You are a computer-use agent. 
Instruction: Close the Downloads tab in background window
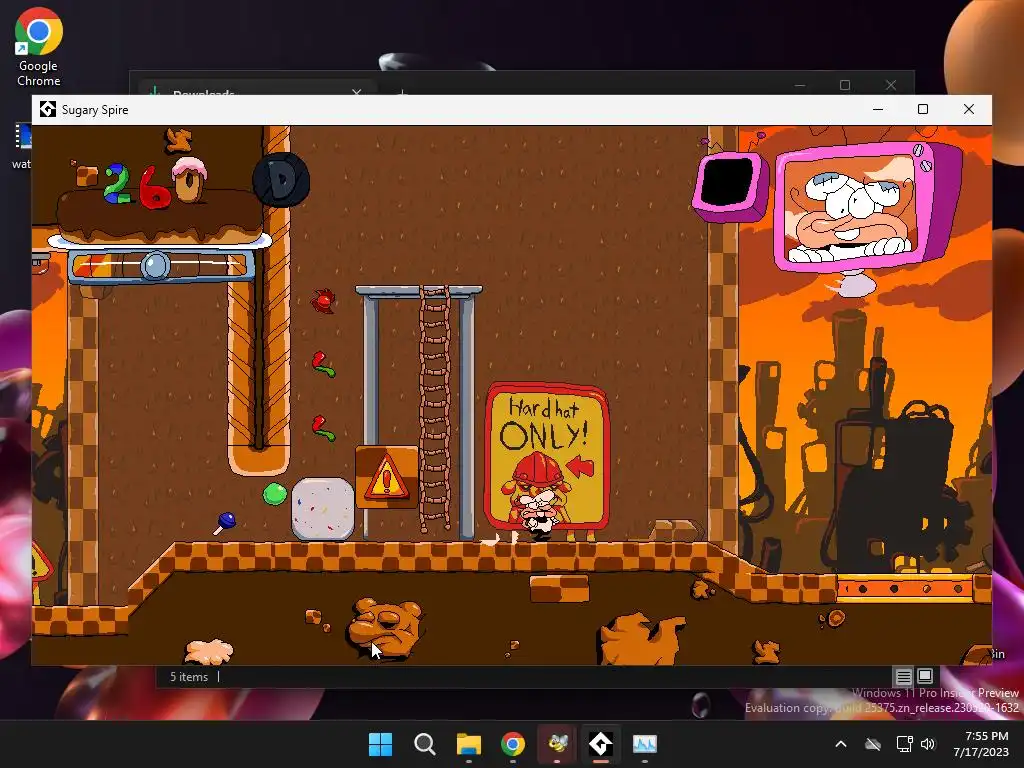pos(357,93)
